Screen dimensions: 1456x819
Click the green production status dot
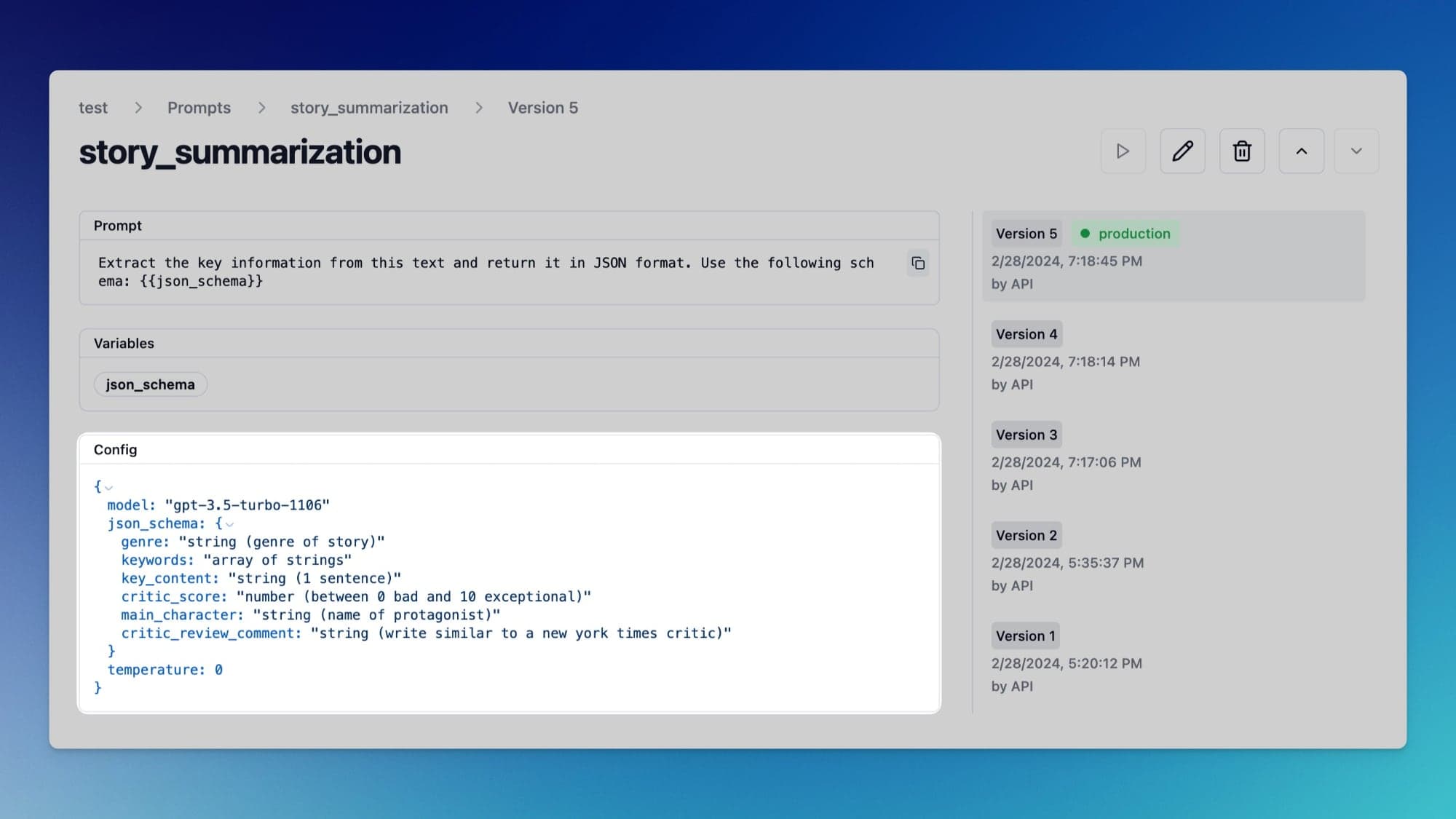(x=1086, y=234)
